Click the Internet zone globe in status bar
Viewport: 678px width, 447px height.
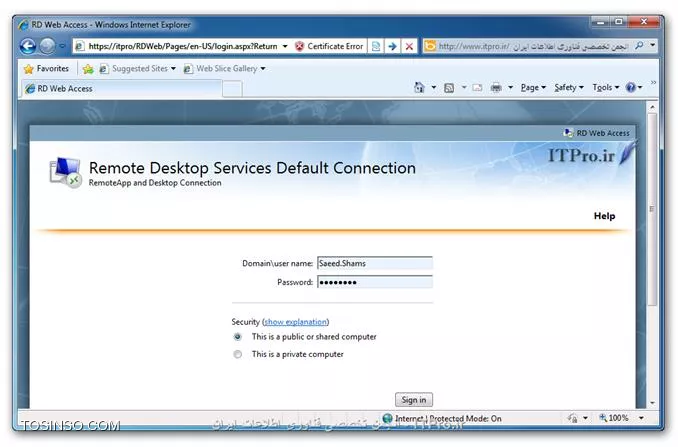(388, 418)
